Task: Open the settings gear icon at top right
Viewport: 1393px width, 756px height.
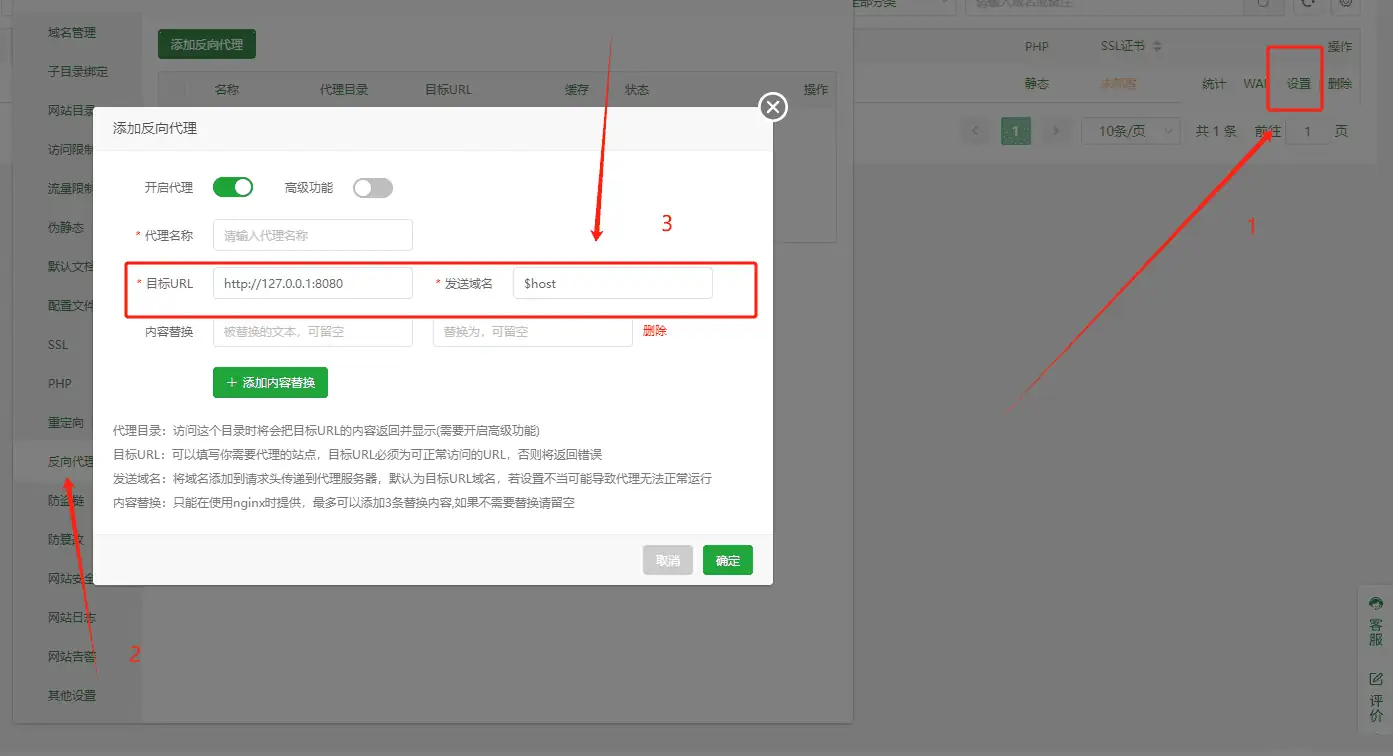Action: coord(1345,4)
